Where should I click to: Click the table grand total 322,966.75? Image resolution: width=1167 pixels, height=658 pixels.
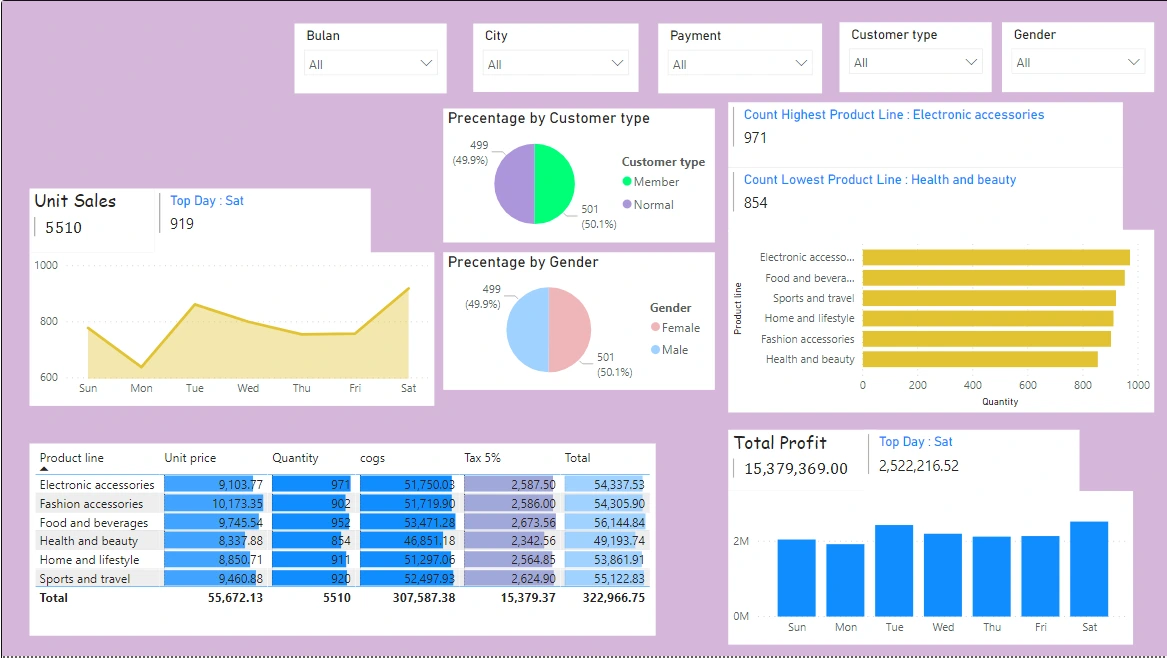click(x=613, y=598)
